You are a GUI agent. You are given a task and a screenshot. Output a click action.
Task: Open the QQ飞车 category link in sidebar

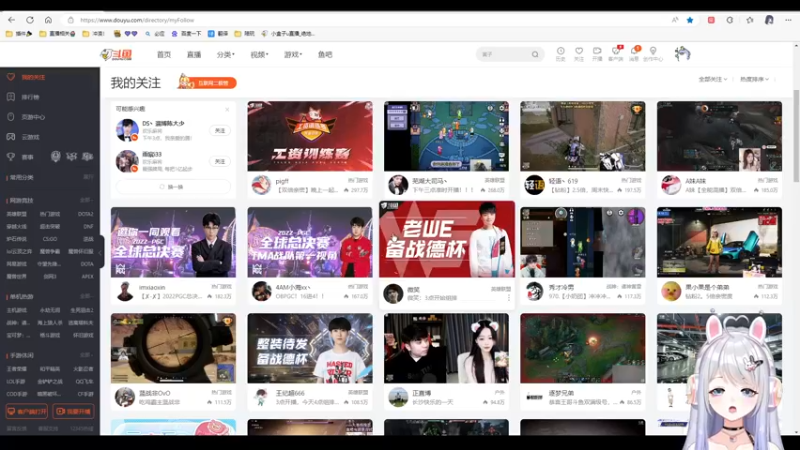tap(84, 381)
